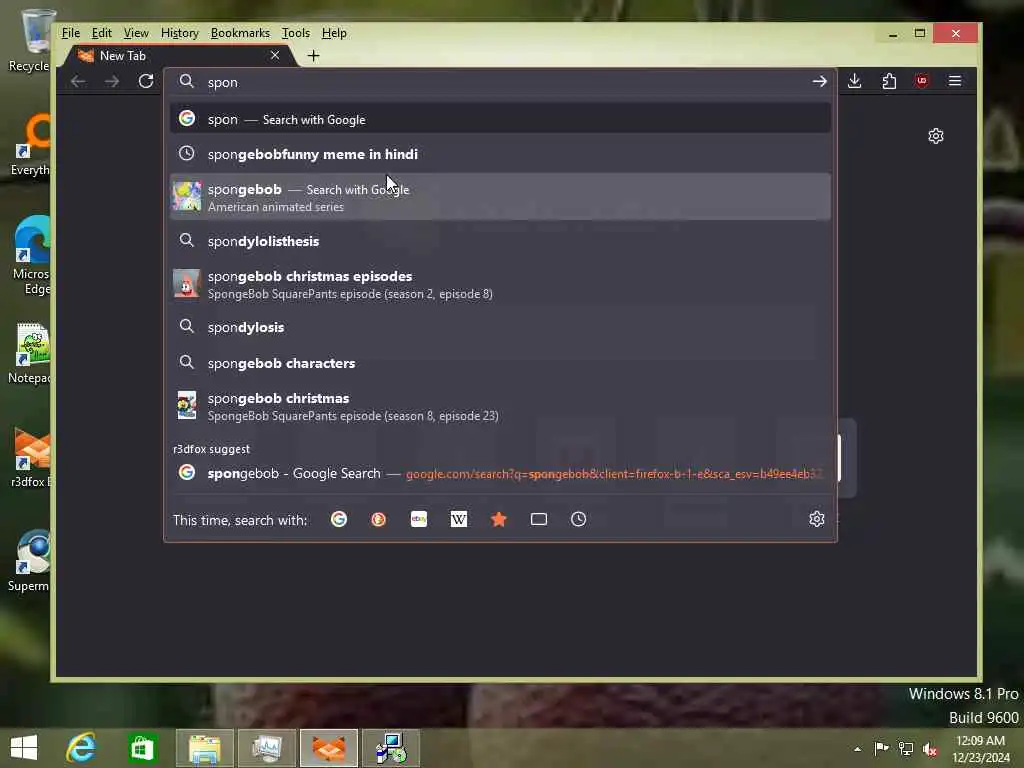
Task: Search only Bookmarks via star icon
Action: (499, 519)
